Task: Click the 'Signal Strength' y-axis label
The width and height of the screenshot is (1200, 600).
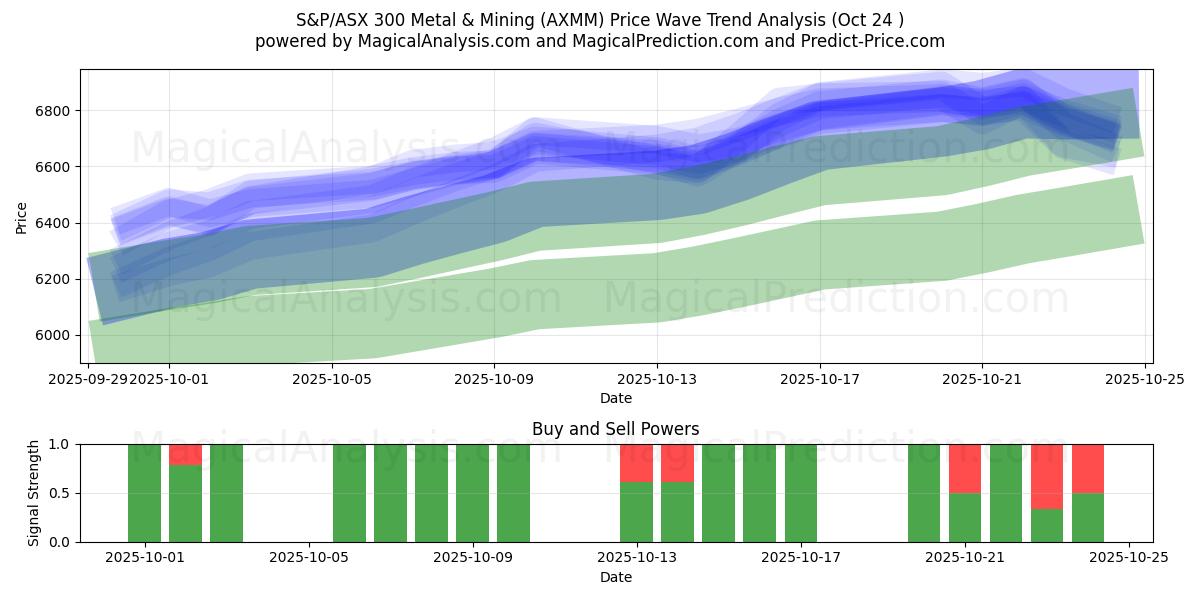Action: (x=34, y=493)
